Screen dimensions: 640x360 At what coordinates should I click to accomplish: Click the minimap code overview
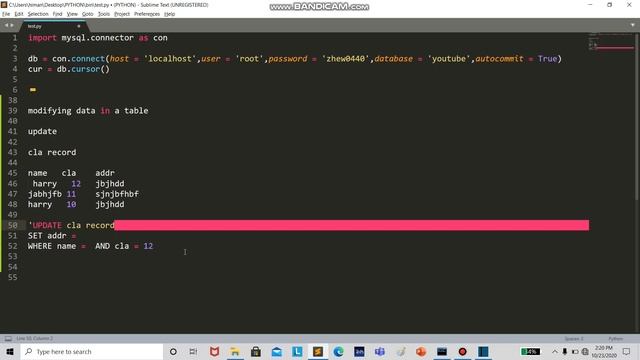coord(611,42)
